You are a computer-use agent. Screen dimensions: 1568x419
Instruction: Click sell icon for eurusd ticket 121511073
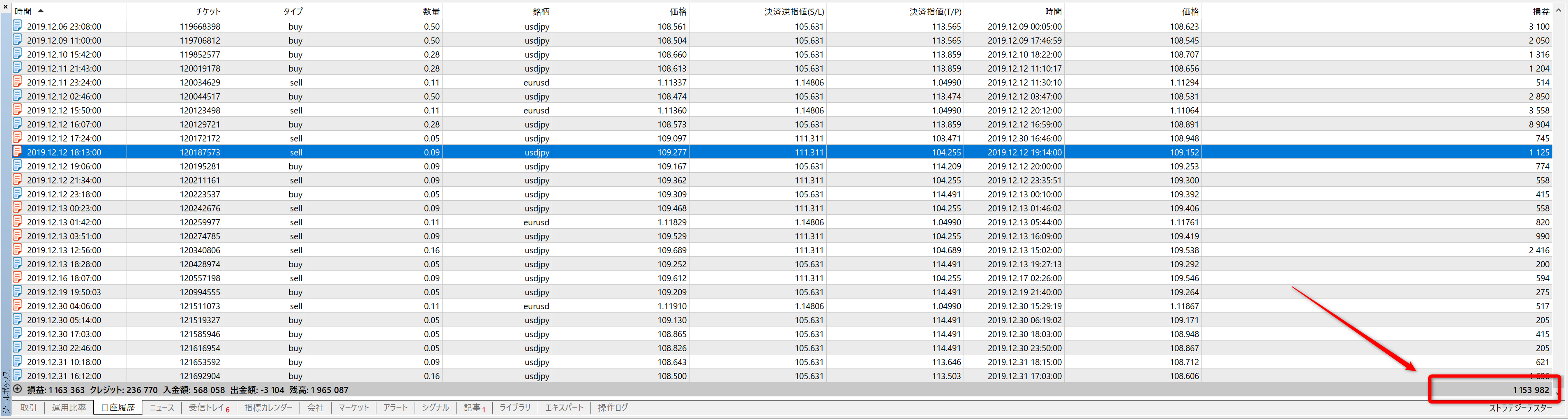click(x=18, y=305)
